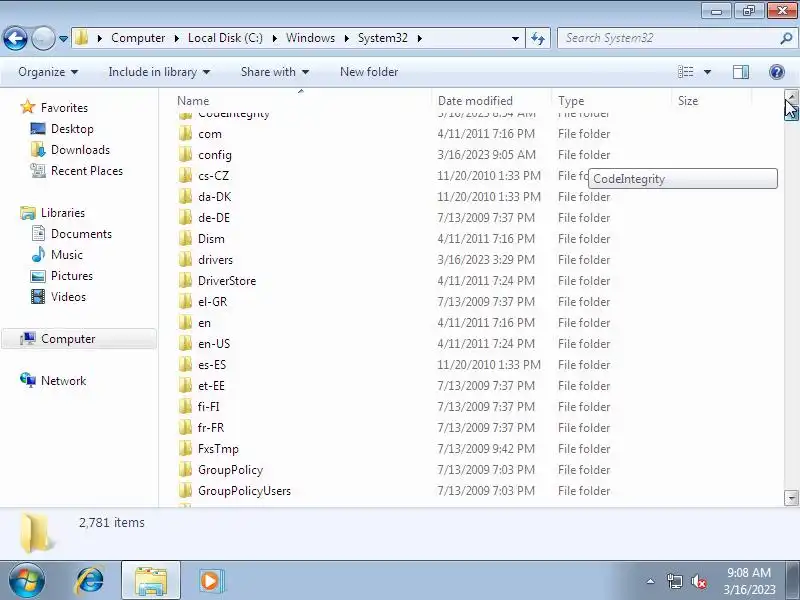The image size is (800, 600).
Task: Select the da-DK folder icon
Action: pyautogui.click(x=185, y=196)
